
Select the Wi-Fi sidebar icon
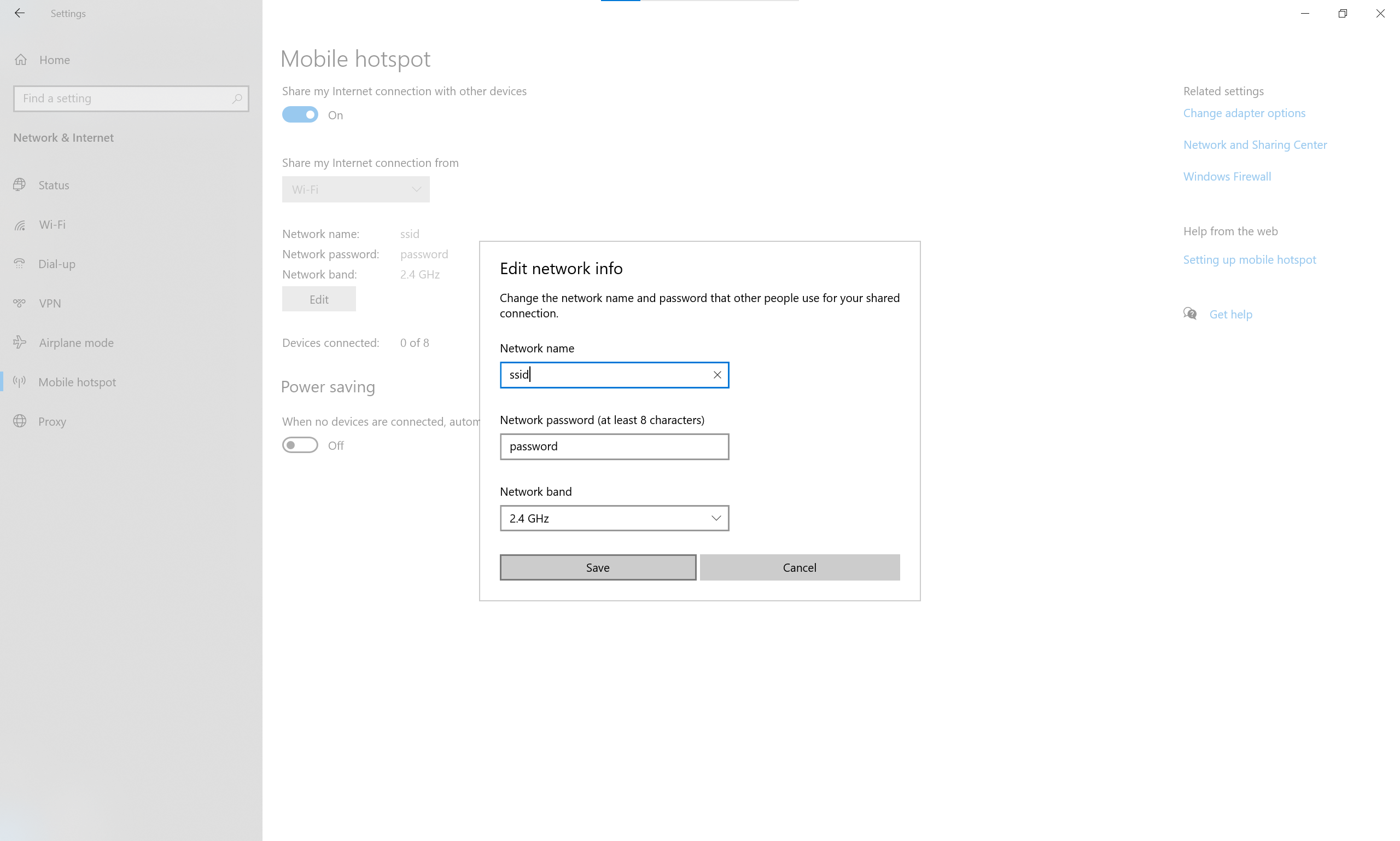pyautogui.click(x=20, y=225)
